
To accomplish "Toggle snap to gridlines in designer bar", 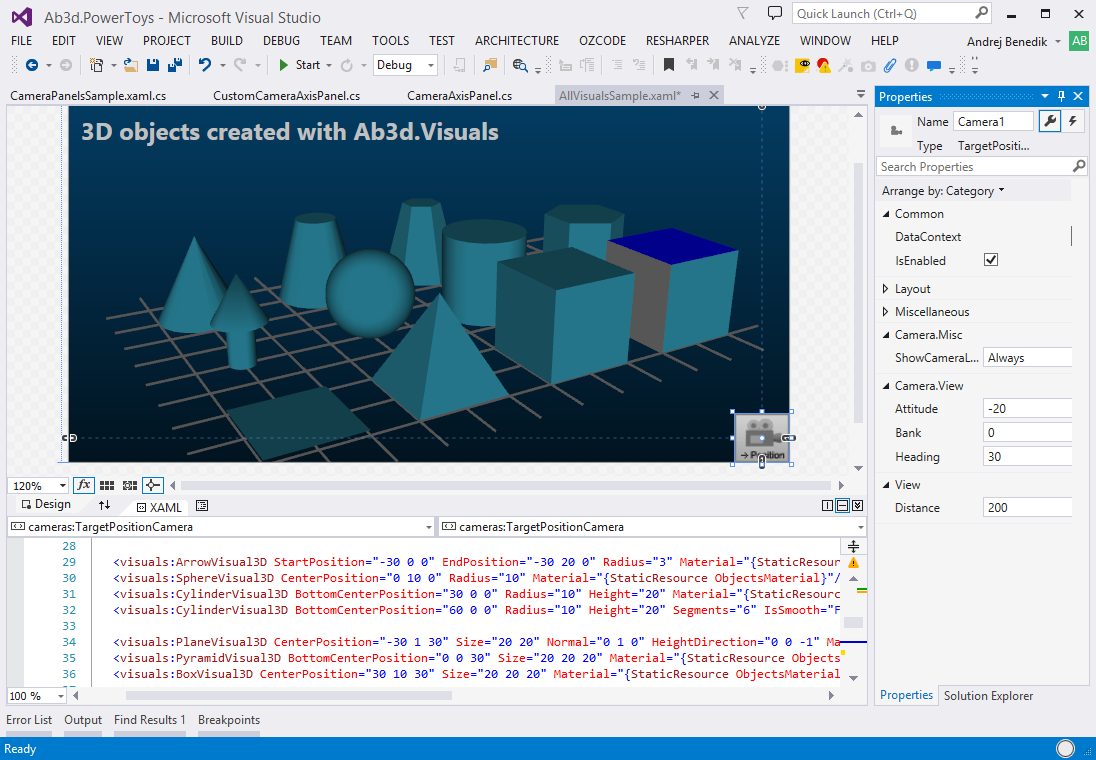I will tap(130, 485).
